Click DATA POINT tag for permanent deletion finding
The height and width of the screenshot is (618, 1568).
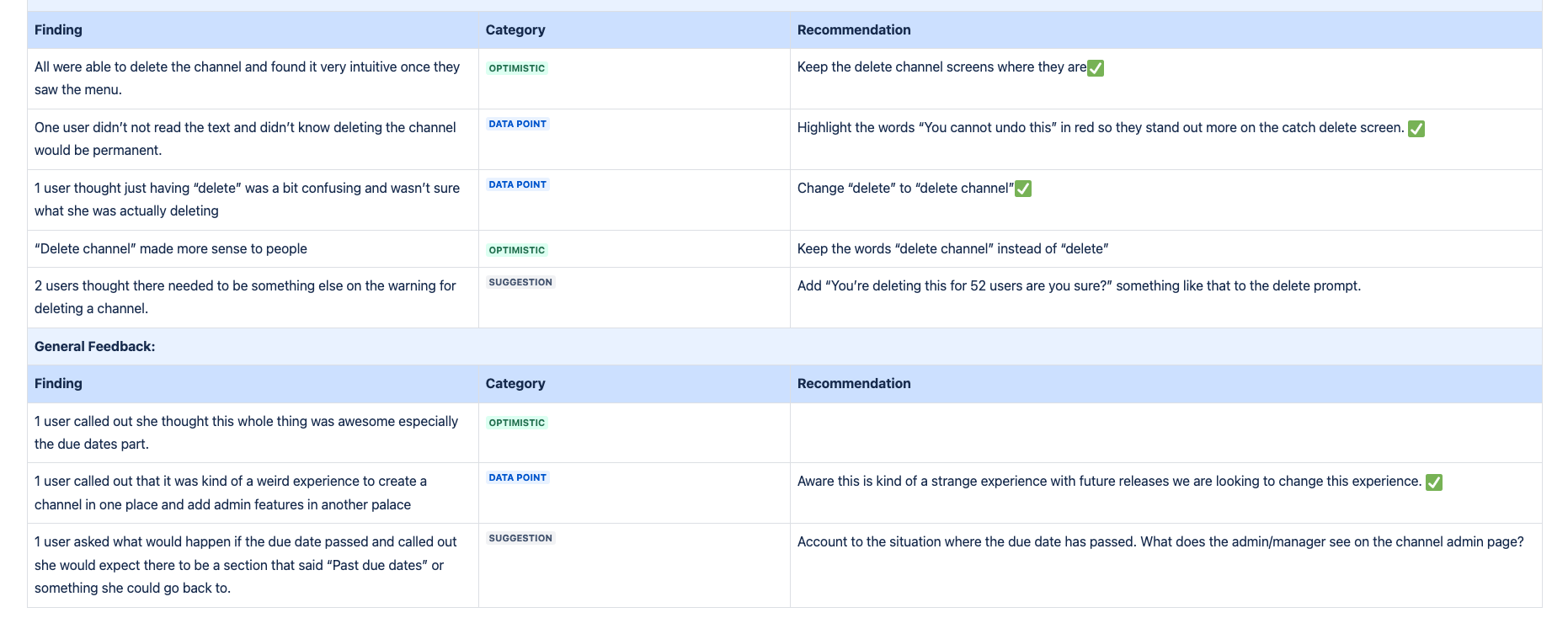click(518, 124)
